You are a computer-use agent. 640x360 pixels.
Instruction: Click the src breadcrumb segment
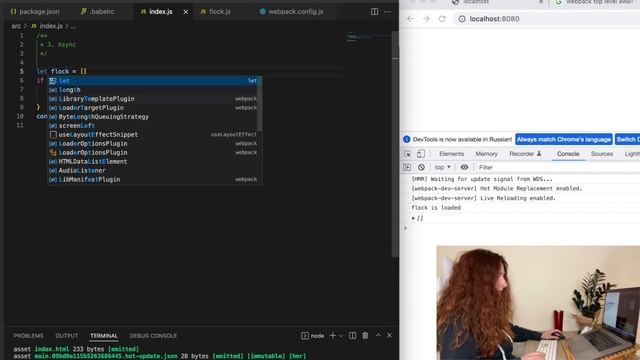(x=16, y=26)
